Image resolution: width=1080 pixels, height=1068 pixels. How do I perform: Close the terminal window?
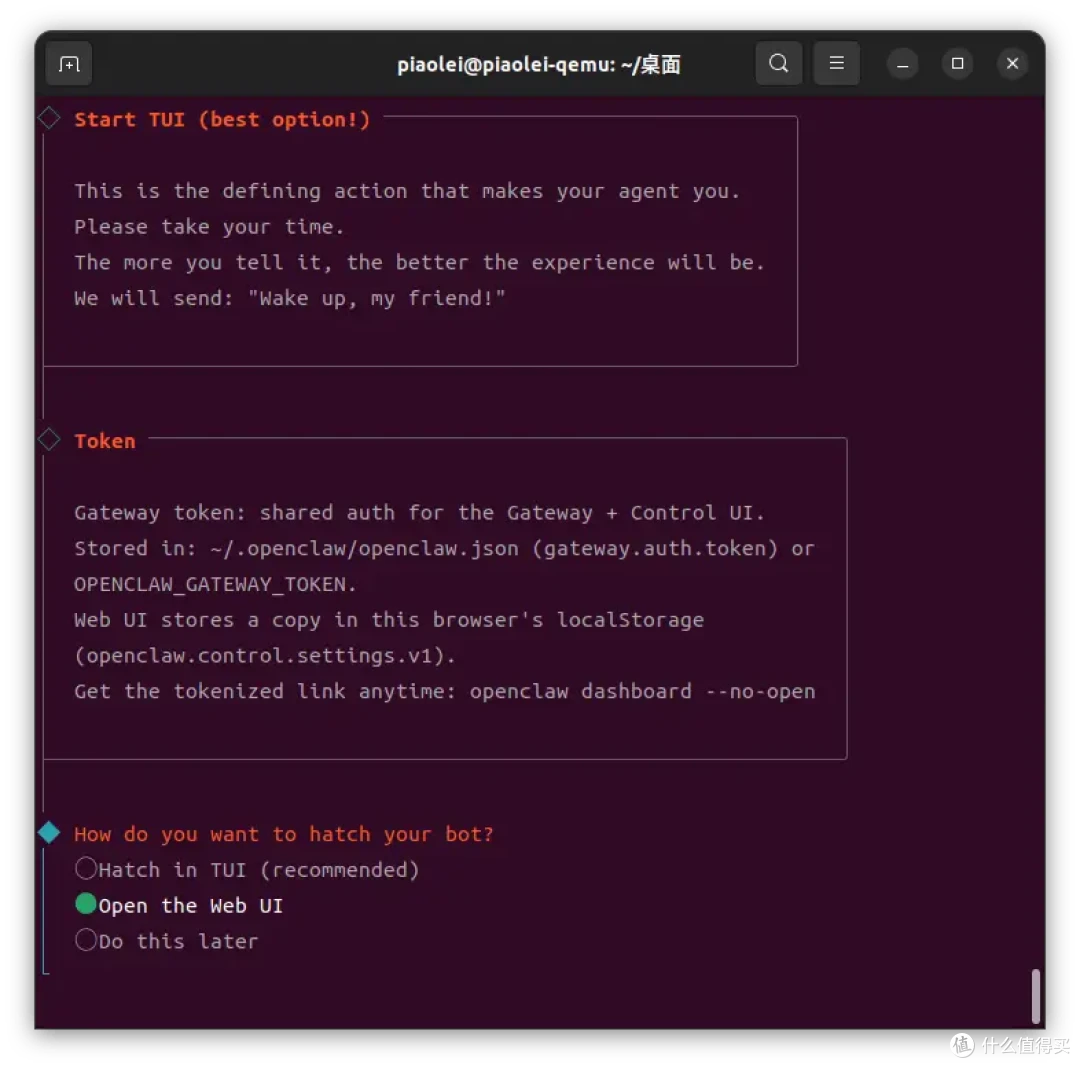pos(1012,64)
